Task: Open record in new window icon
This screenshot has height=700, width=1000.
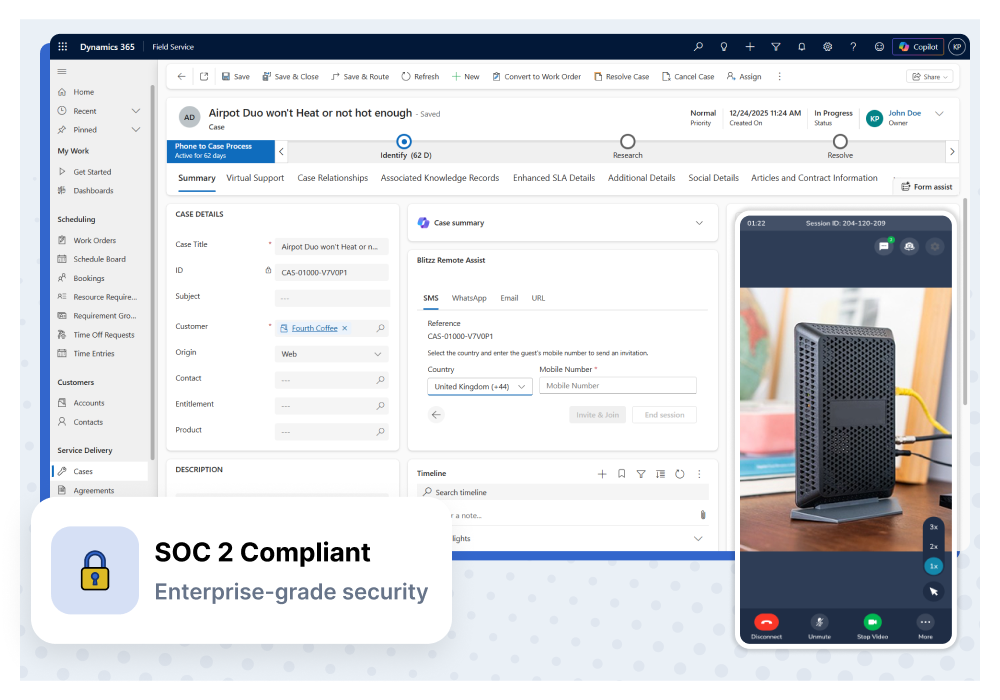Action: tap(204, 77)
